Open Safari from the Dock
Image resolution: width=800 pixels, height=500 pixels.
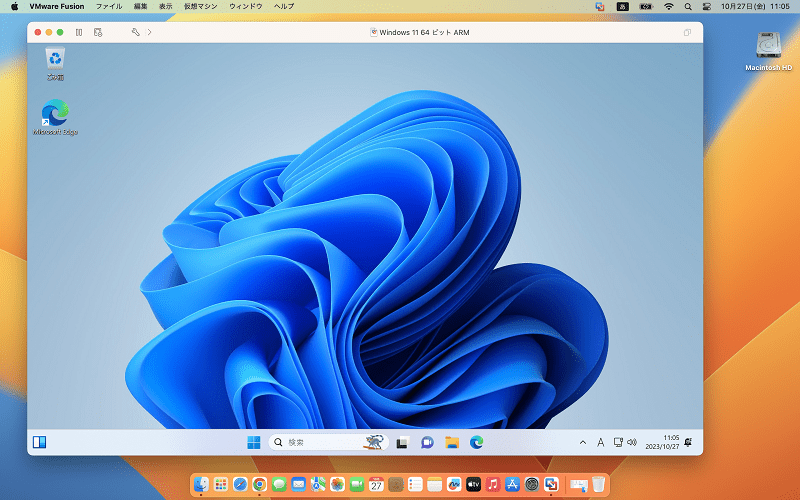(240, 484)
